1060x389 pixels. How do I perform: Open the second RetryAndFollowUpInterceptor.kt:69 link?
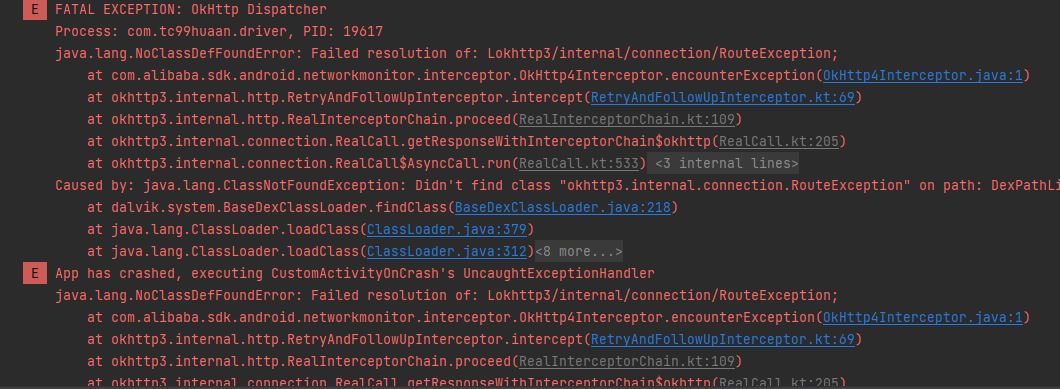723,339
